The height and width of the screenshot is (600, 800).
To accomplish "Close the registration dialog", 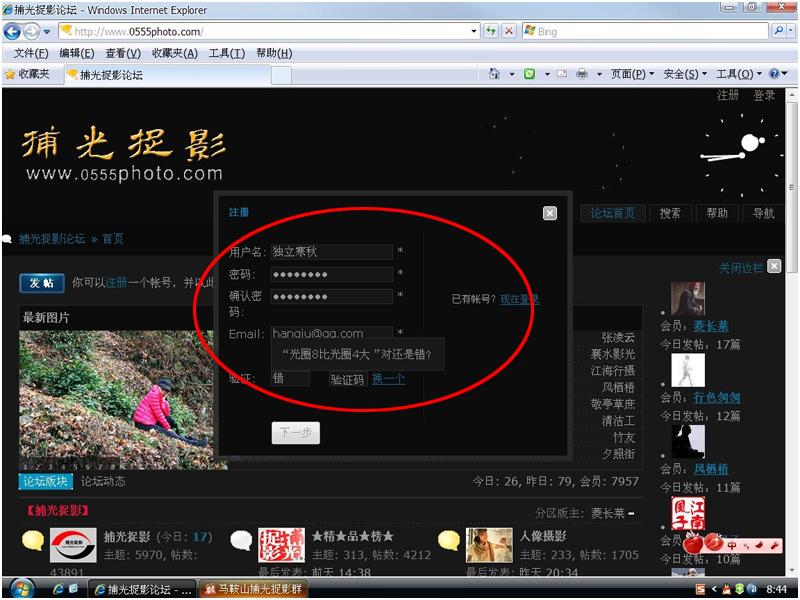I will click(549, 213).
